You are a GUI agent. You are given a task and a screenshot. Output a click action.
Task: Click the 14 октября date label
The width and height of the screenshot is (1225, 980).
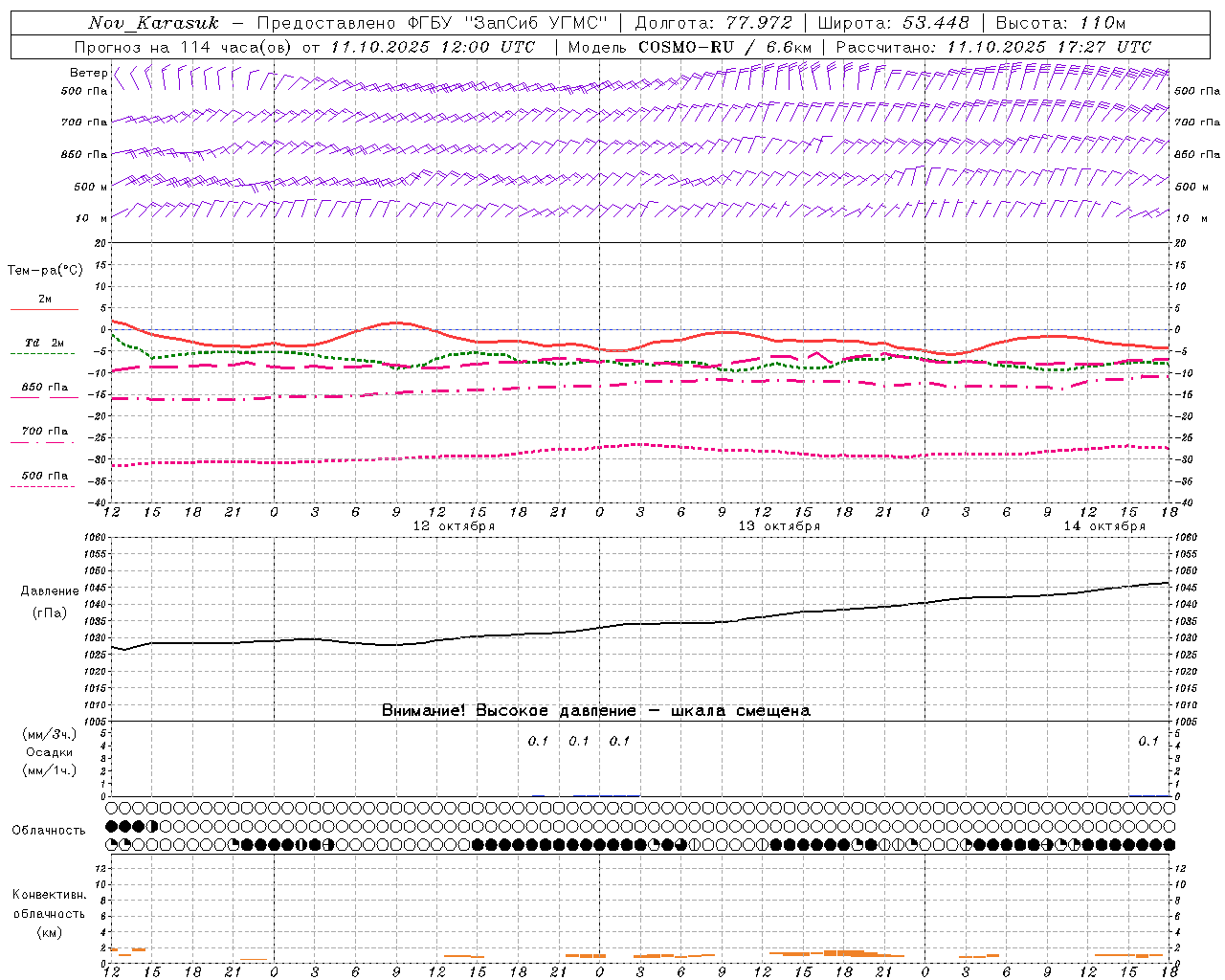(1104, 526)
